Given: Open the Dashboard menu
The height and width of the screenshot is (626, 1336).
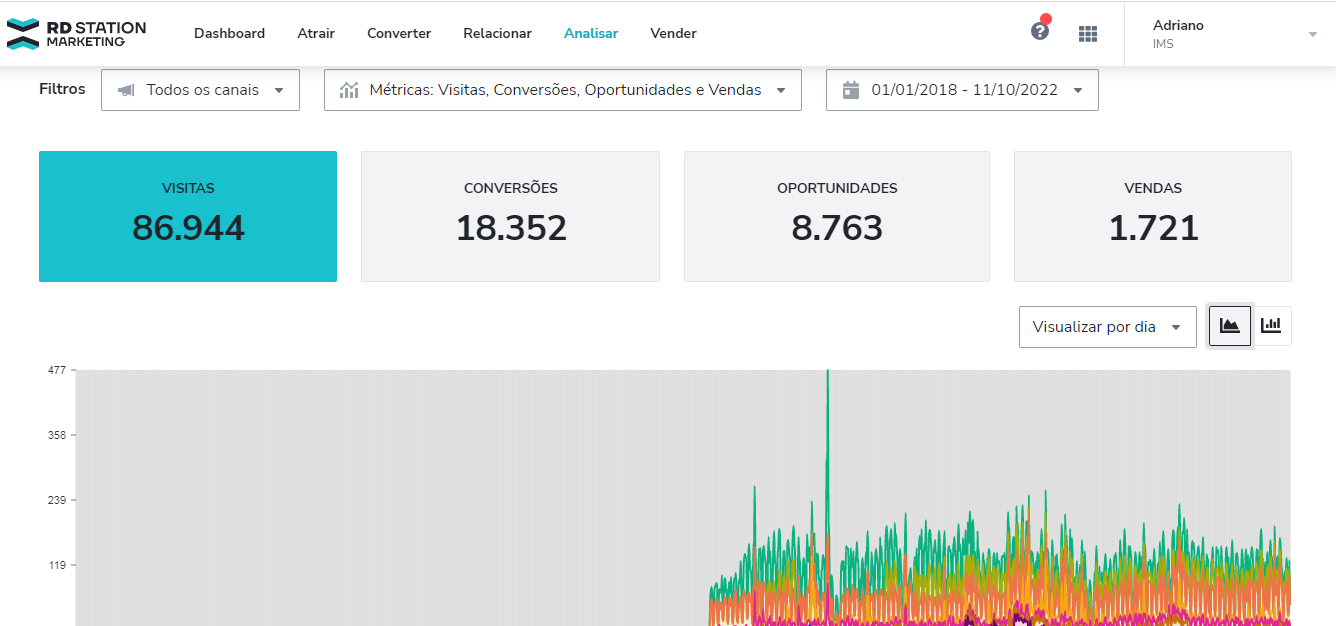Looking at the screenshot, I should [229, 33].
